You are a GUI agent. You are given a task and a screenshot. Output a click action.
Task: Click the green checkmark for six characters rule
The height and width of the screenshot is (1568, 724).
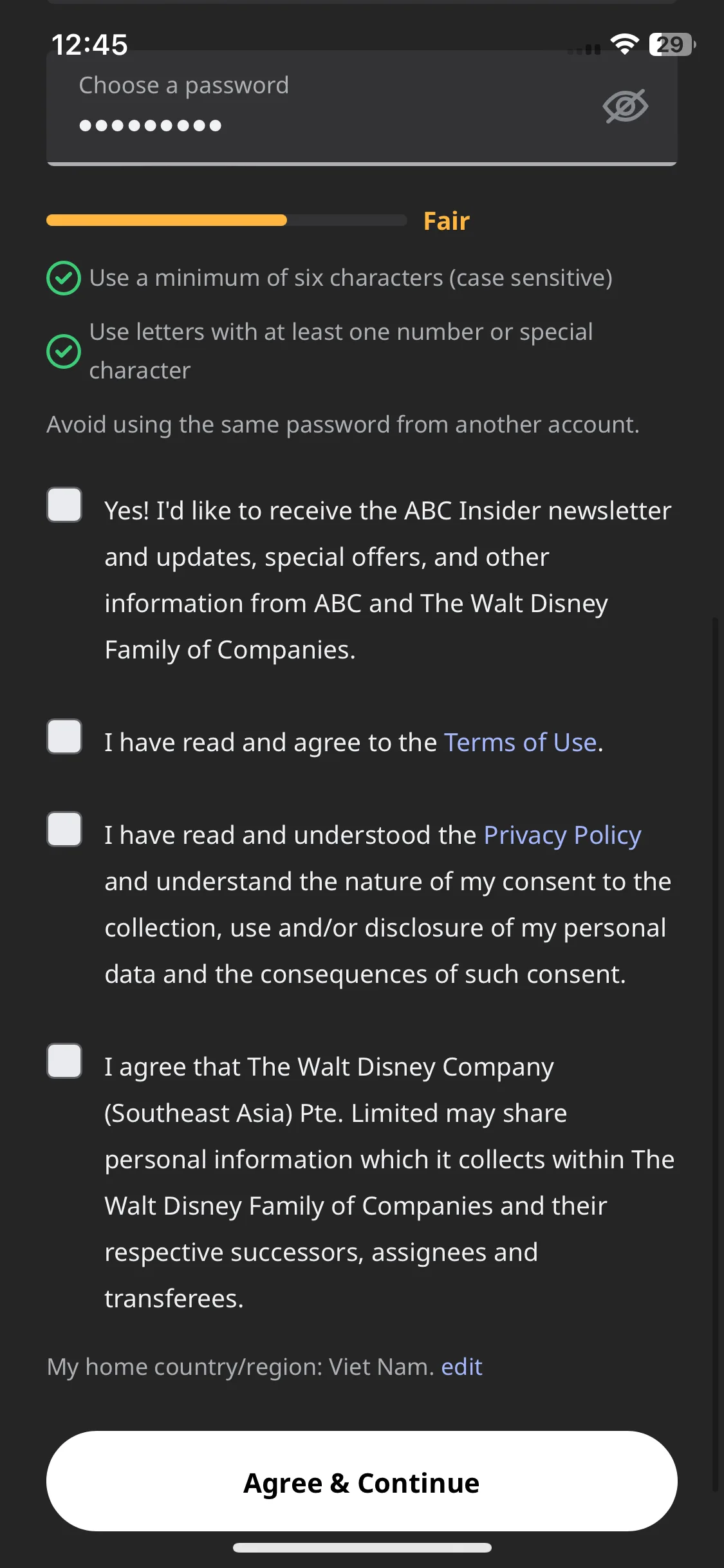tap(64, 278)
